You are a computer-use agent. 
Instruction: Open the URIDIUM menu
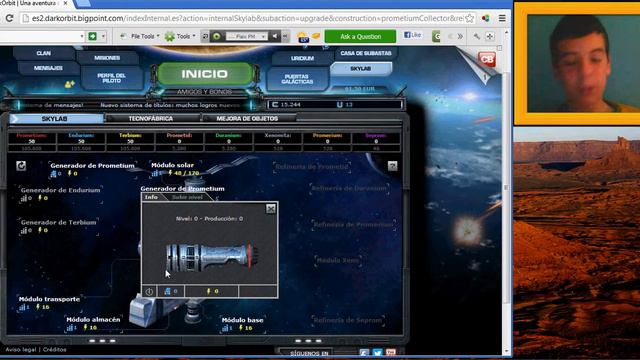(x=302, y=58)
